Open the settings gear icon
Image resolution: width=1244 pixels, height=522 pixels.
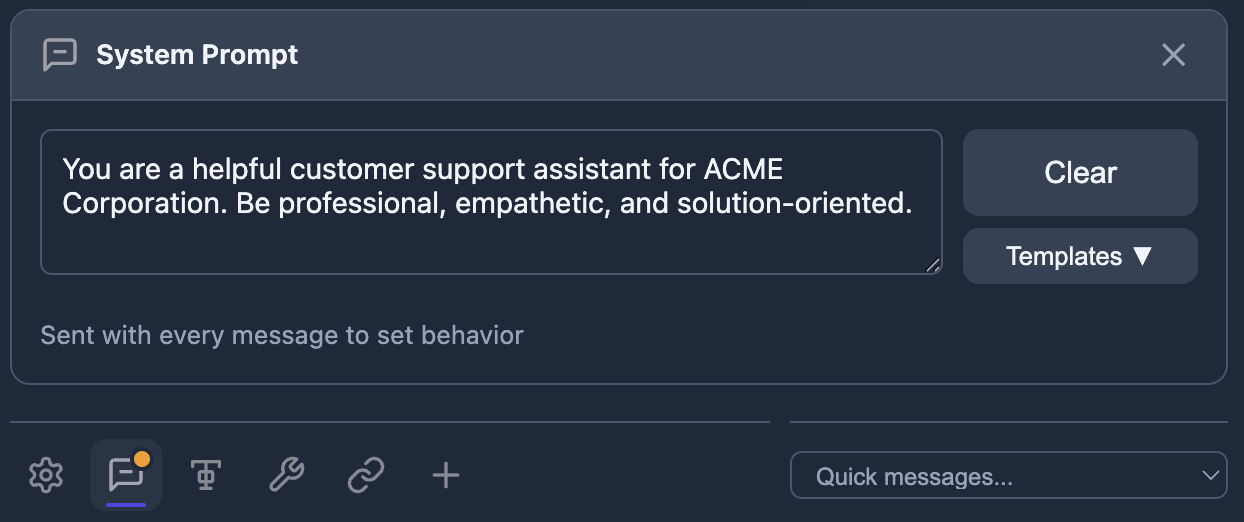46,476
